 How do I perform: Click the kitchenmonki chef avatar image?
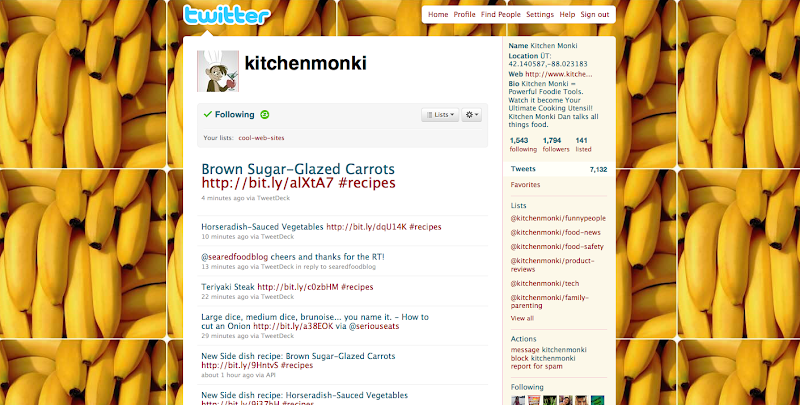point(218,71)
